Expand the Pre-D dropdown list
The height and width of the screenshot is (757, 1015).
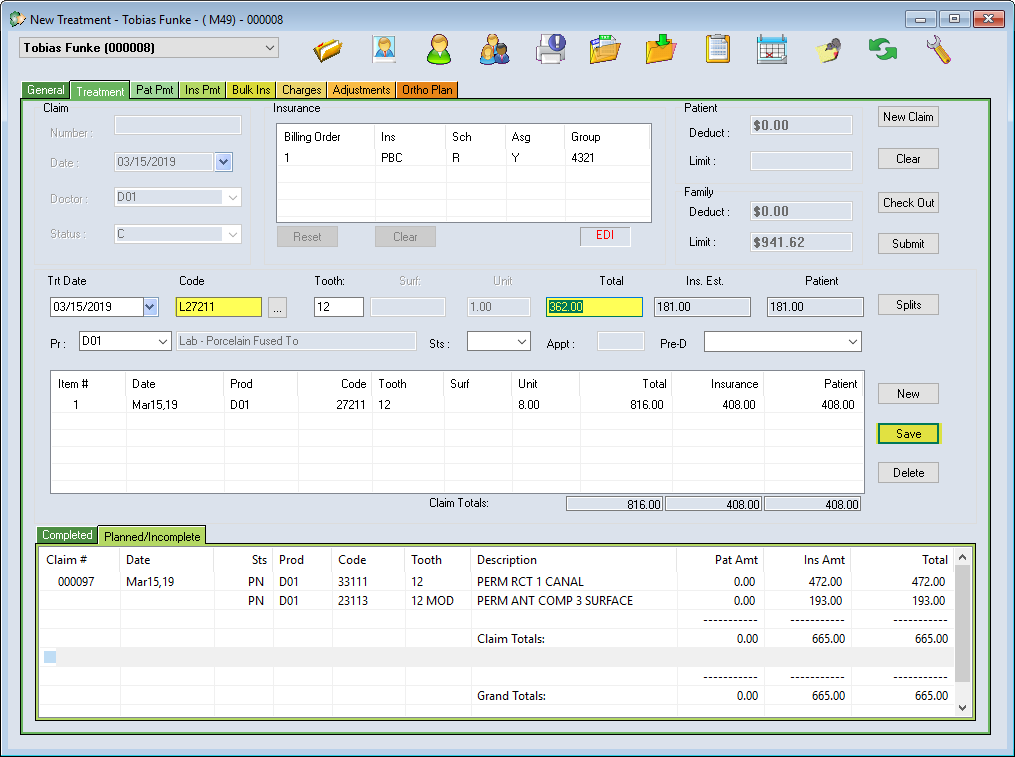(852, 342)
